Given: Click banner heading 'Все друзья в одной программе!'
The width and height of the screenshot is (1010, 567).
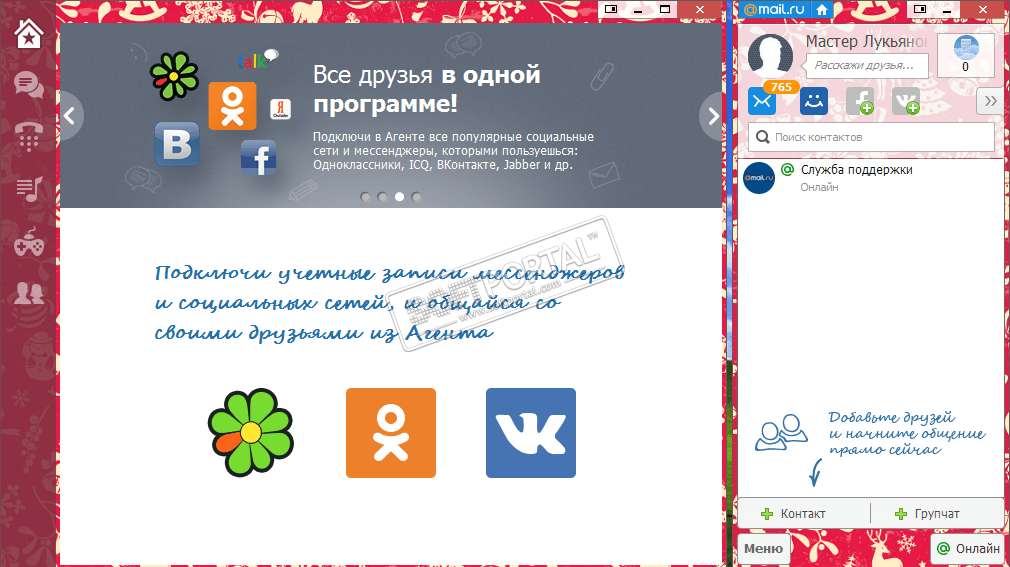Looking at the screenshot, I should (426, 88).
